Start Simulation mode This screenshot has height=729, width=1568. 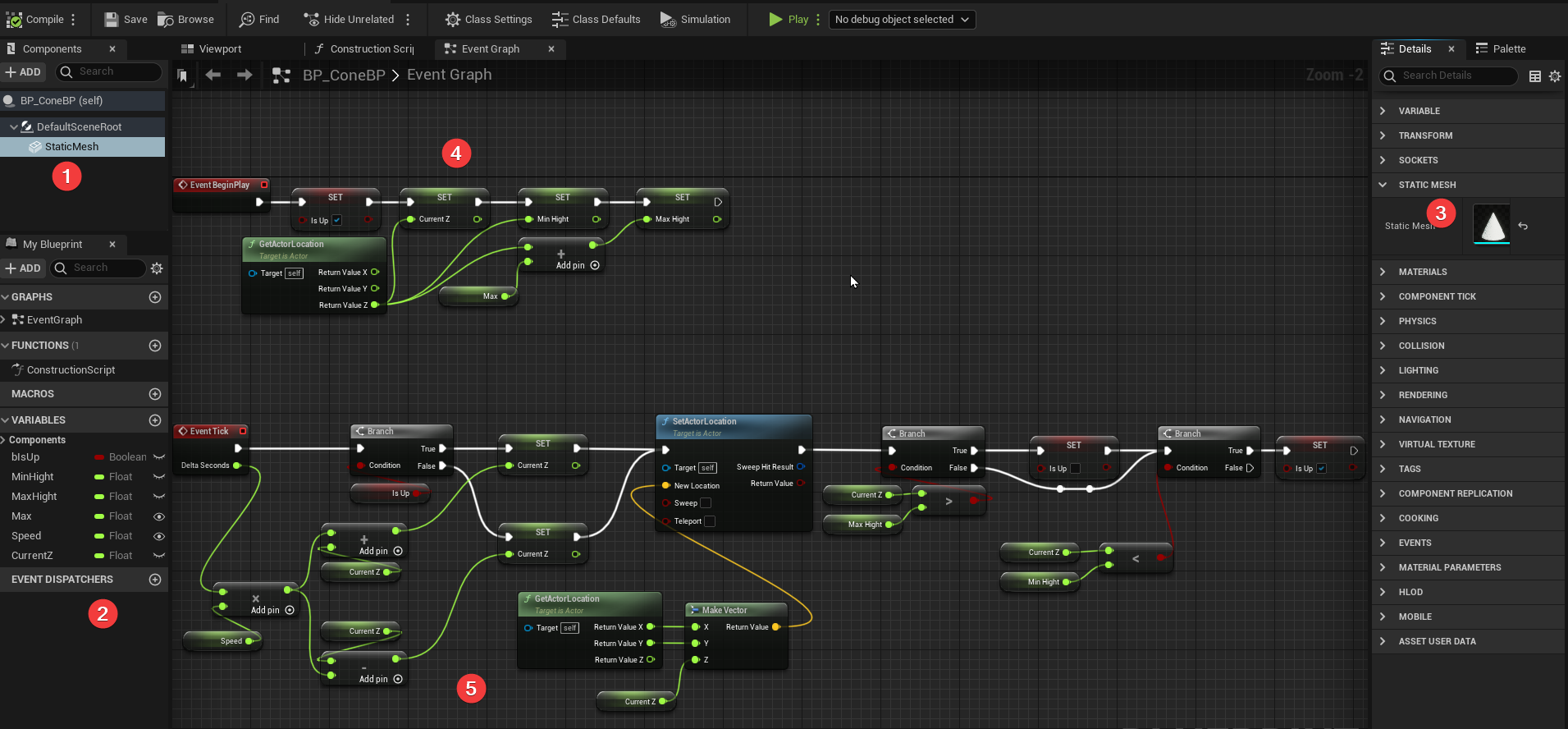(x=695, y=19)
